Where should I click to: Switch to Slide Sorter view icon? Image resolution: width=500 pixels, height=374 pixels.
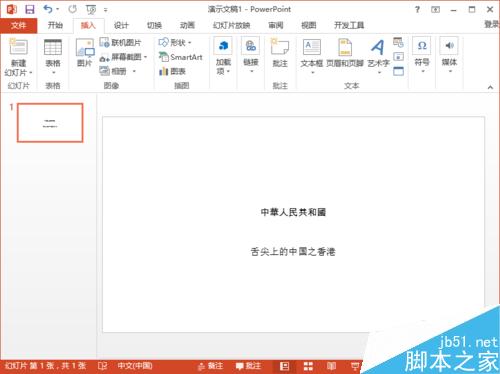[x=308, y=366]
